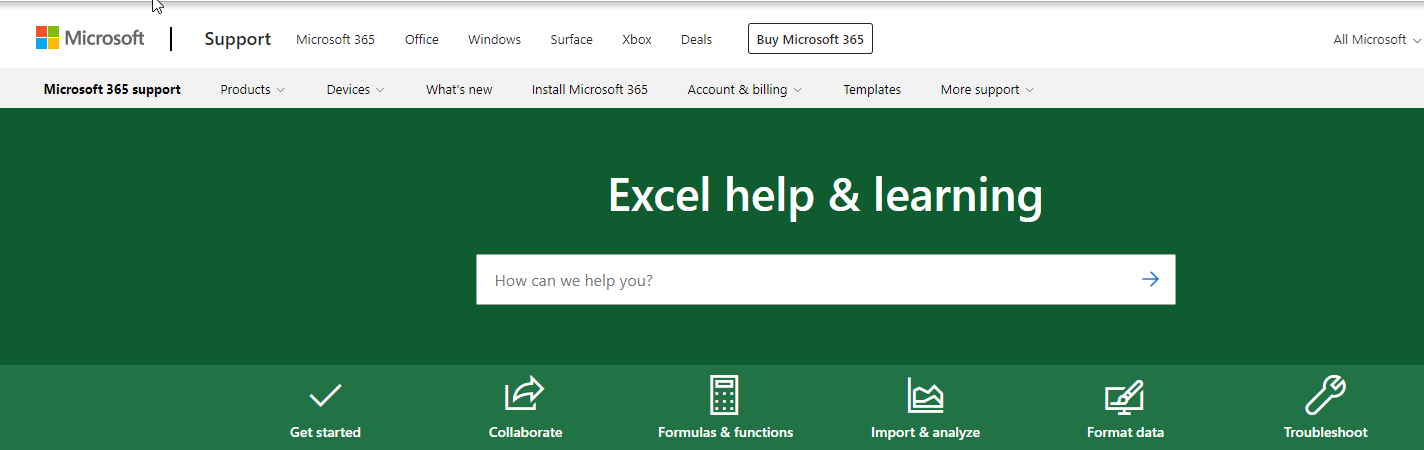Image resolution: width=1424 pixels, height=450 pixels.
Task: Select the Formulas & functions calculator icon
Action: coord(724,395)
